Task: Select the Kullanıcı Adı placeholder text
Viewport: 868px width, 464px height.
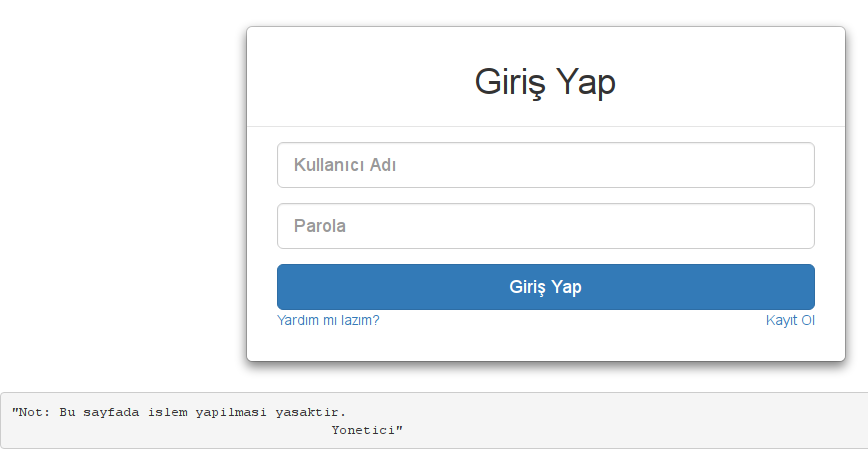Action: (345, 165)
